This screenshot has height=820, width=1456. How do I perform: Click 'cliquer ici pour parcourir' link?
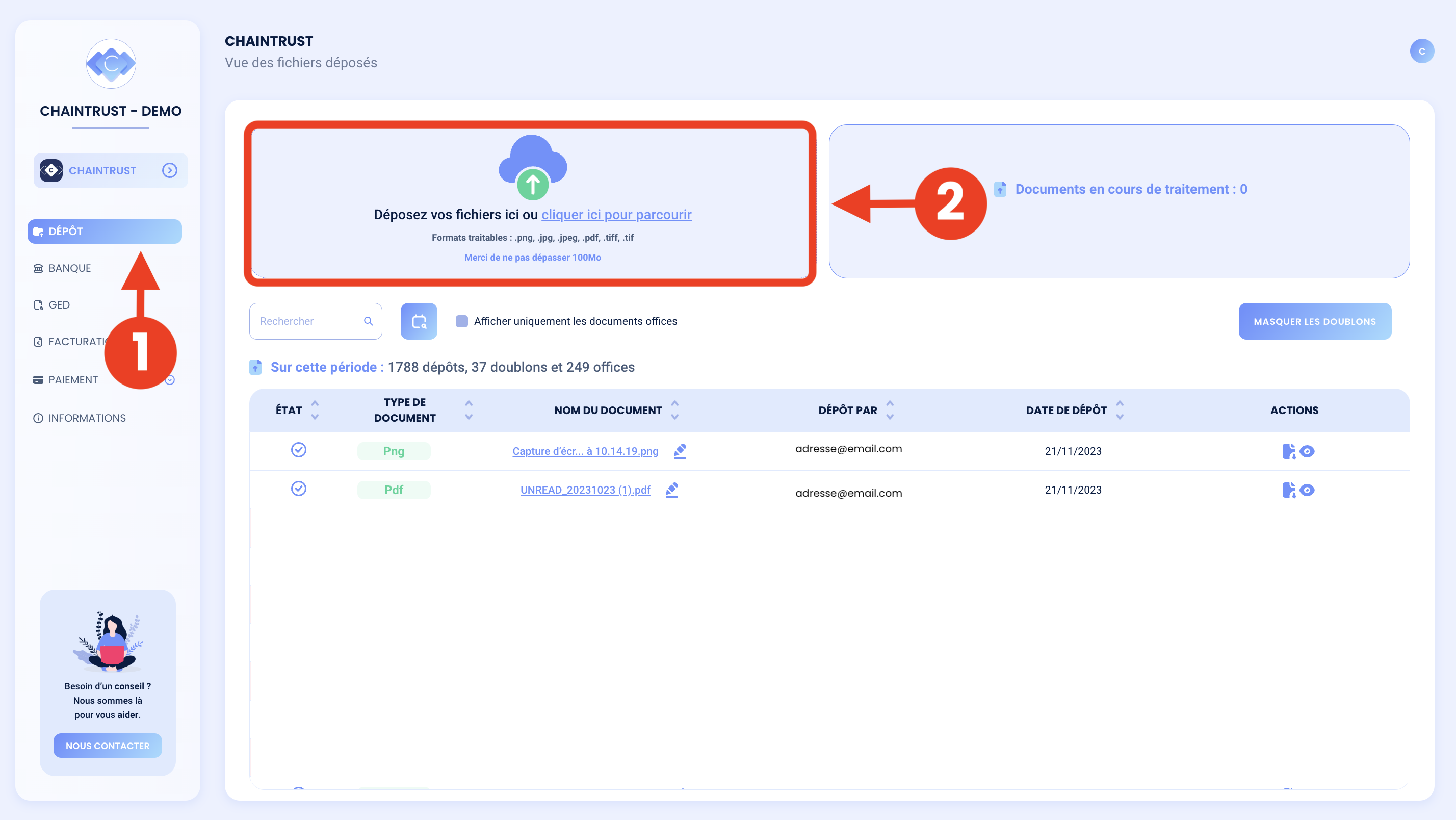[x=616, y=215]
